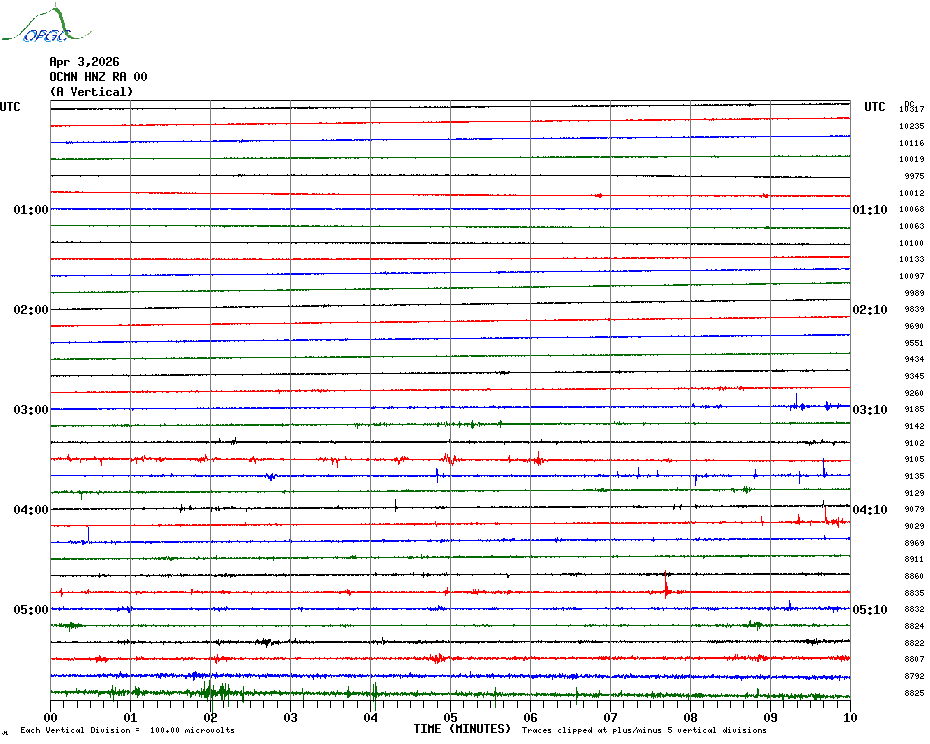Image resolution: width=930 pixels, height=744 pixels.
Task: Click the right-side "03:10" time label
Action: [870, 409]
